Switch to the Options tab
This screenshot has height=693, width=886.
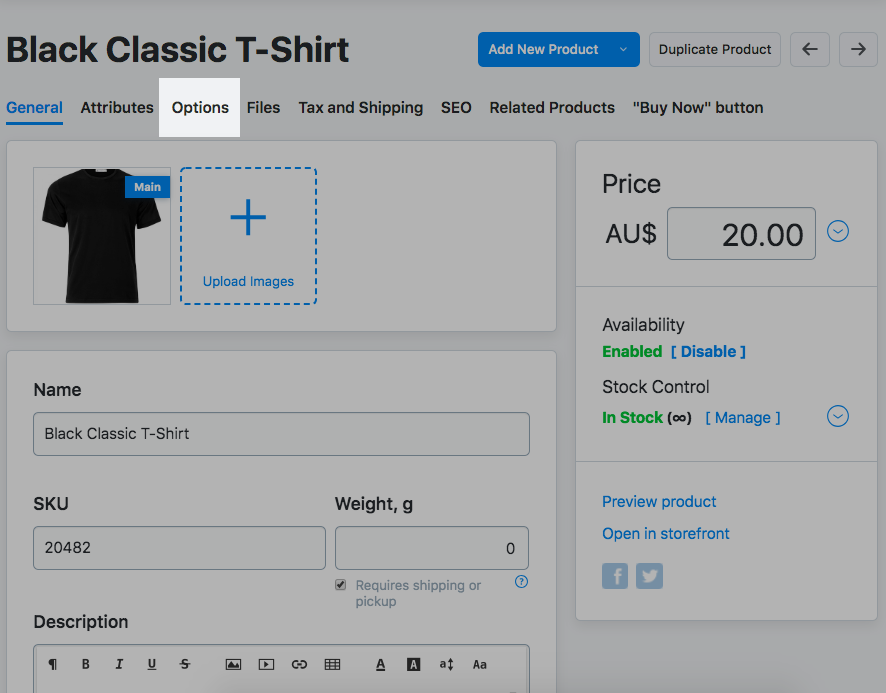(x=200, y=107)
